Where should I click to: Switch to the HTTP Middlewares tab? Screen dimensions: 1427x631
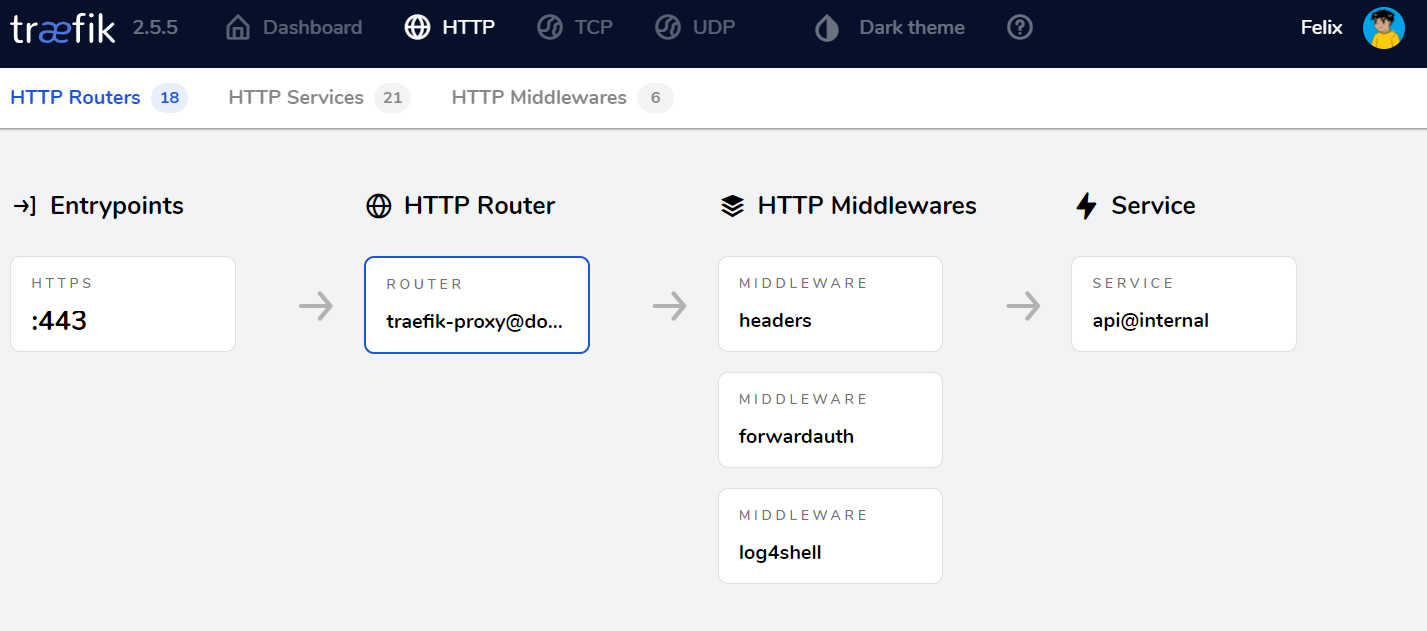tap(562, 98)
